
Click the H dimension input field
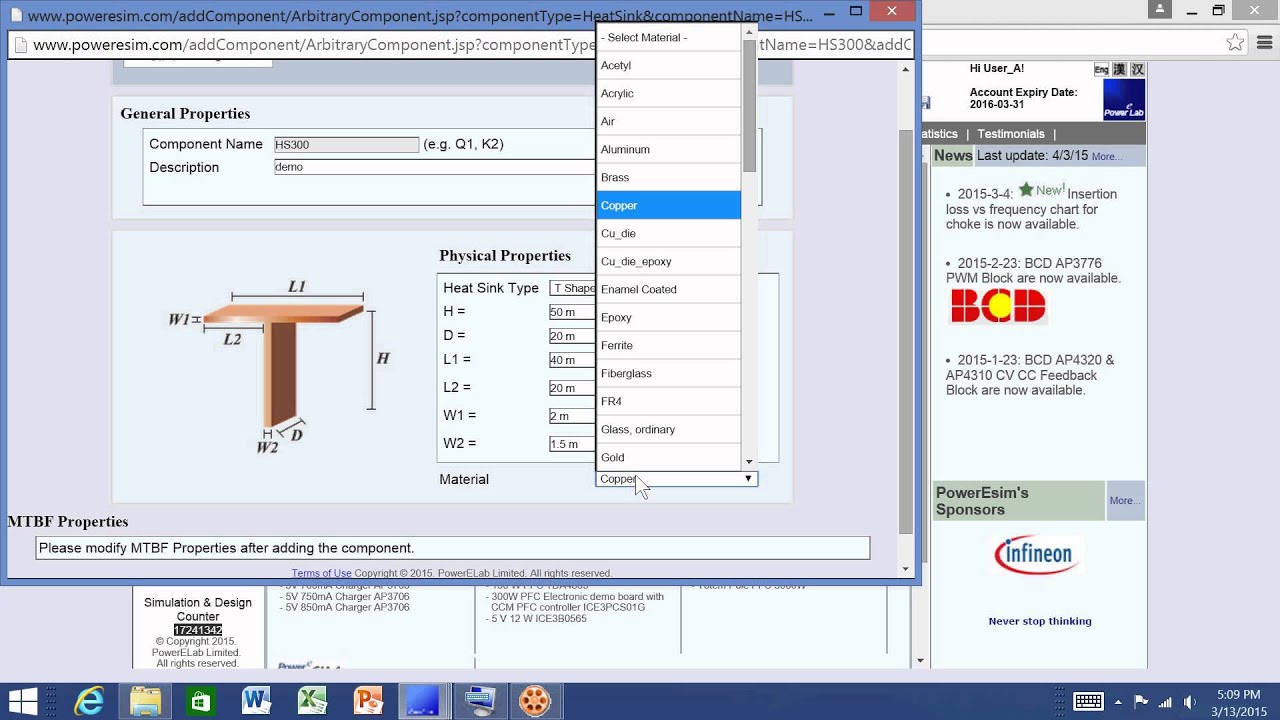click(x=573, y=312)
